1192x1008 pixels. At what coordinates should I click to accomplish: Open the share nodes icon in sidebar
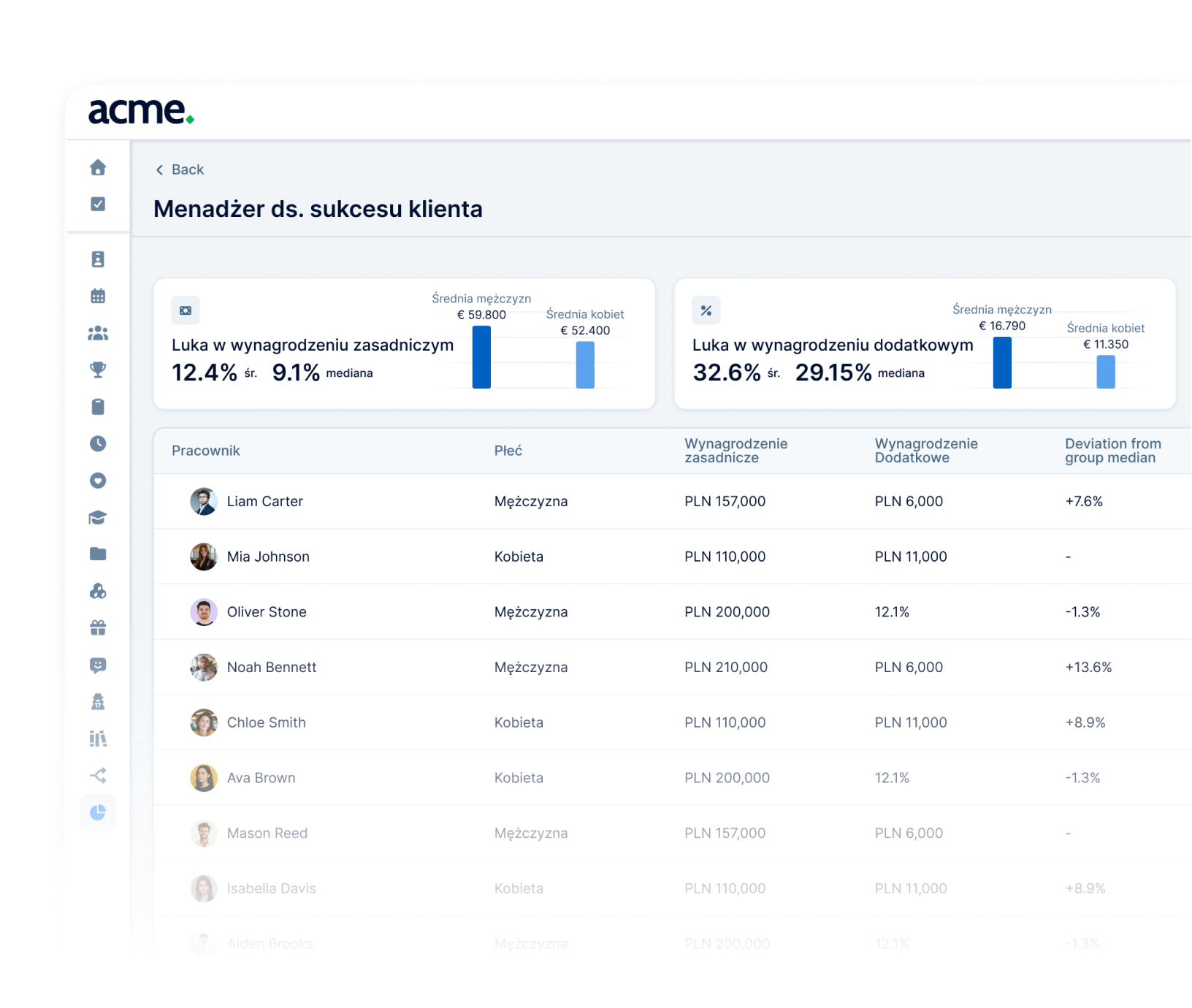[x=98, y=775]
